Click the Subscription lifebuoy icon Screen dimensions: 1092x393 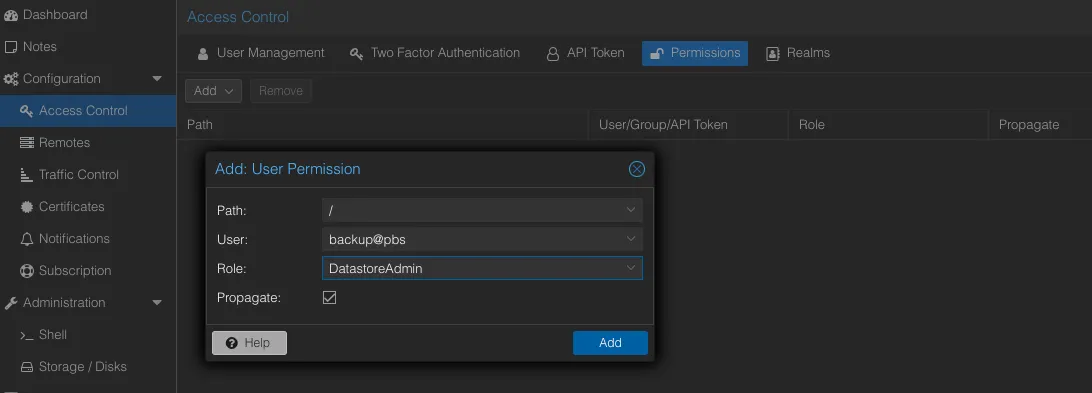26,270
